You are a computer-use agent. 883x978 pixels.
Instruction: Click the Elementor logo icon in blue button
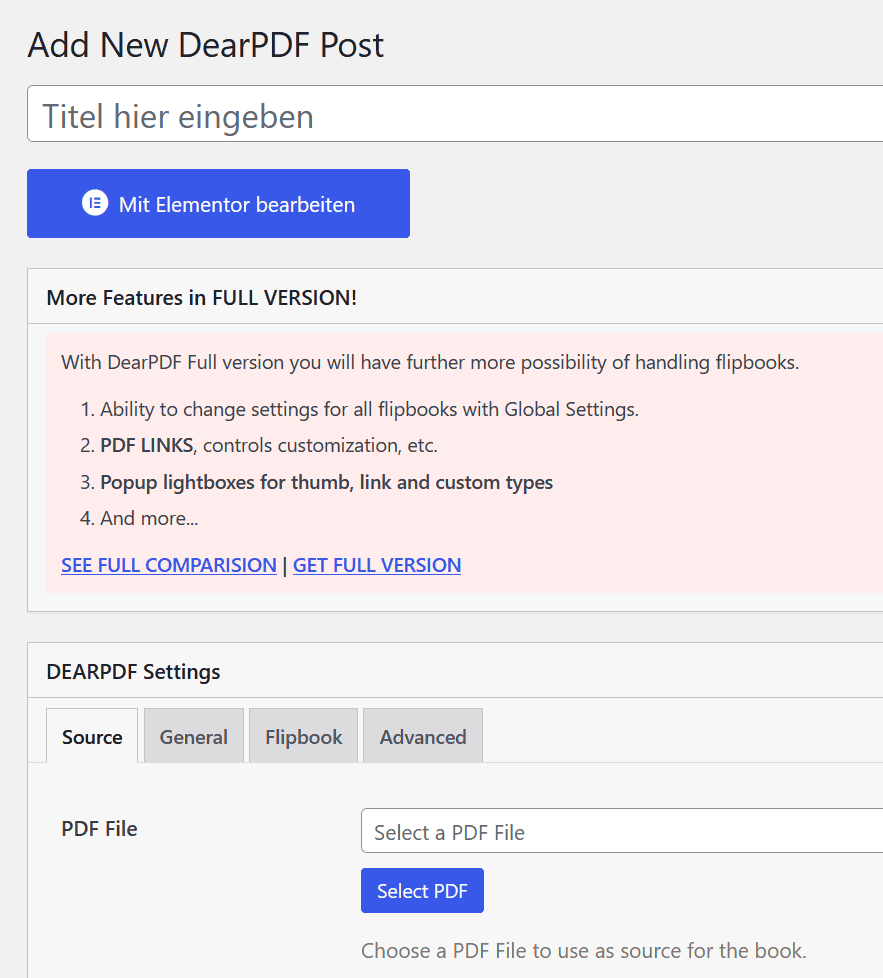coord(95,203)
